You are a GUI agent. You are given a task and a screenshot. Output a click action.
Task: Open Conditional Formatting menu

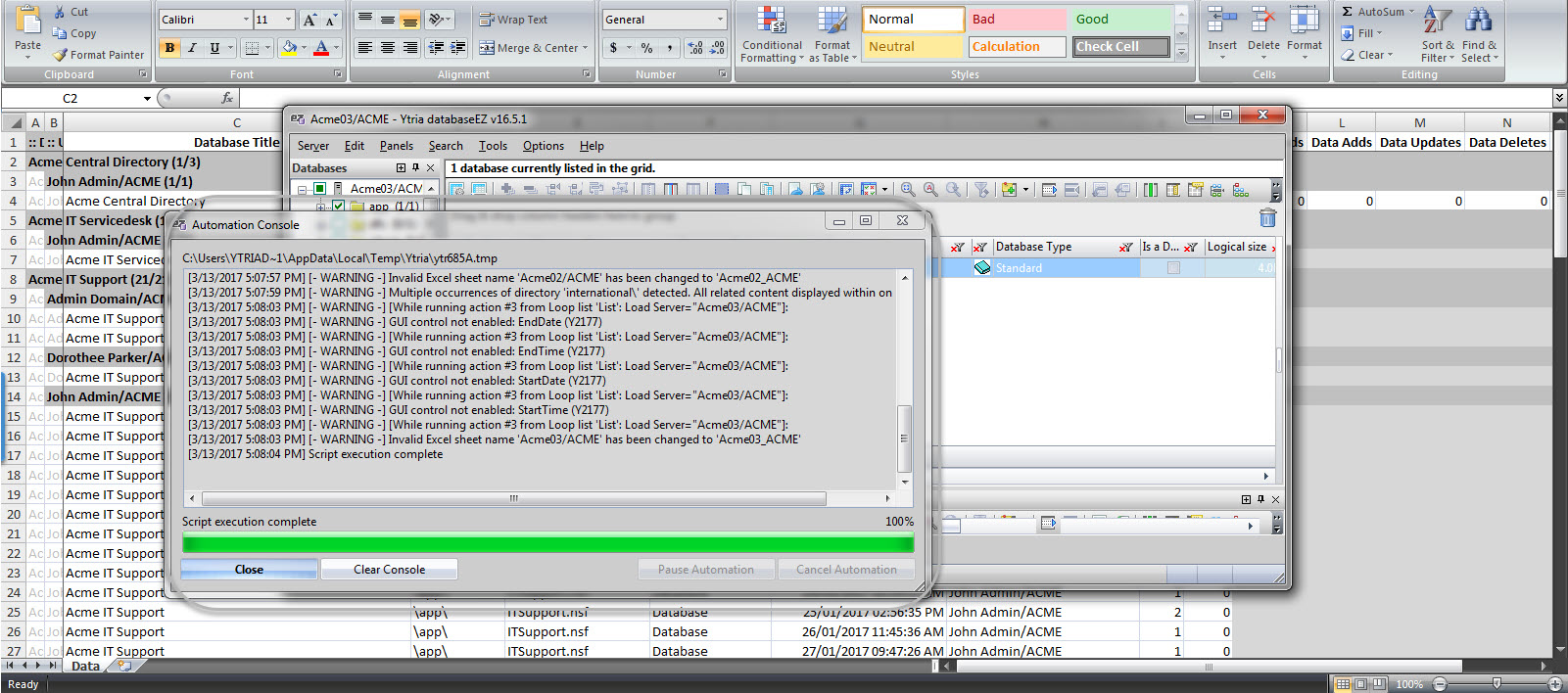[772, 35]
